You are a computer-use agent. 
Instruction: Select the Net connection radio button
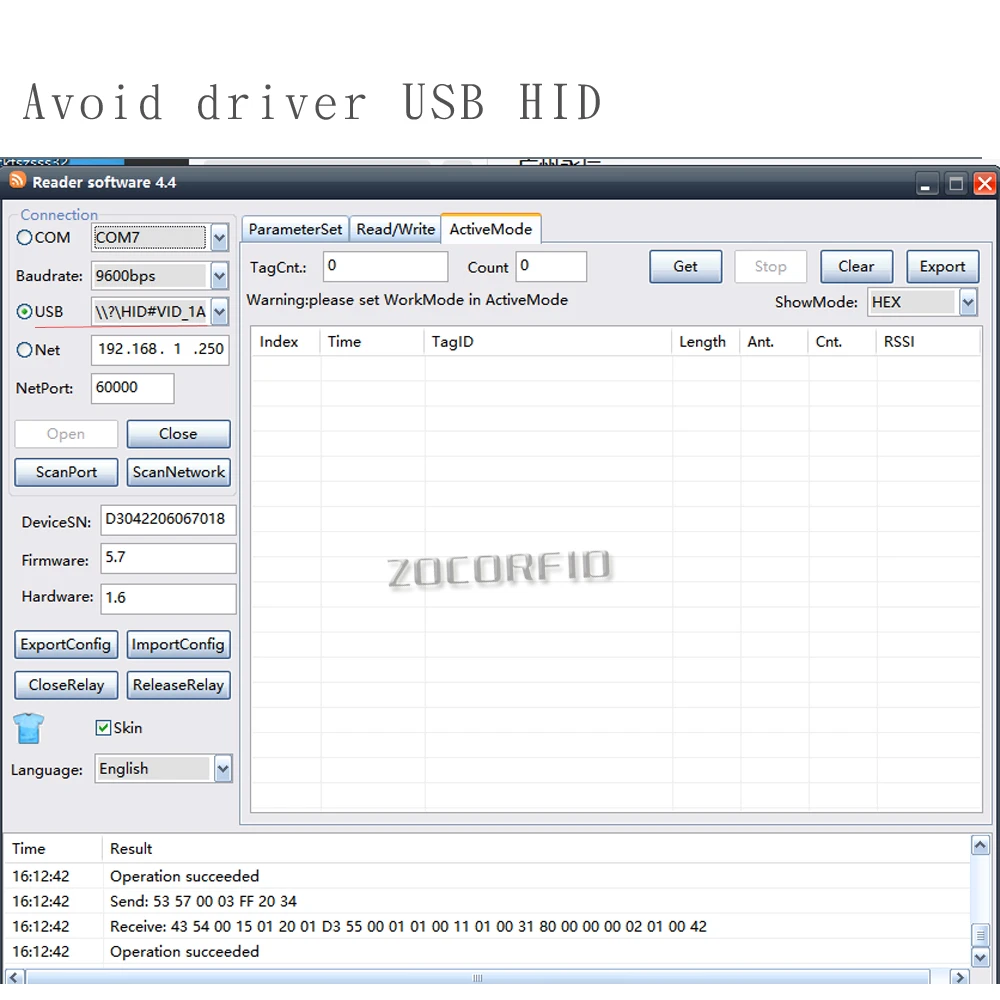[24, 349]
